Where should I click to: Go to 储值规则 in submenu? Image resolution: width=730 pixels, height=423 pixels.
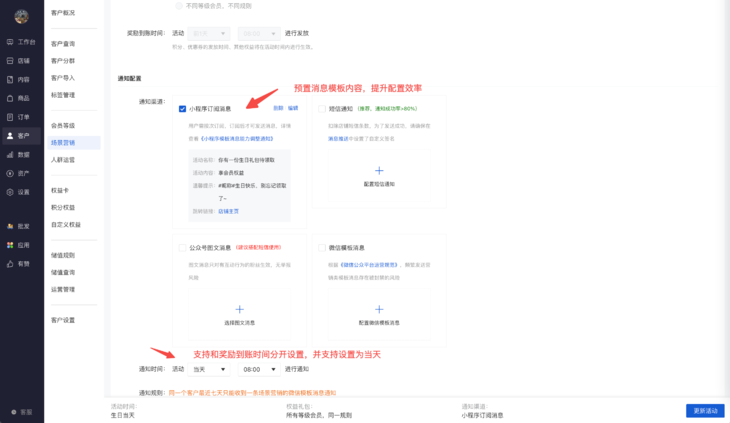[x=63, y=255]
